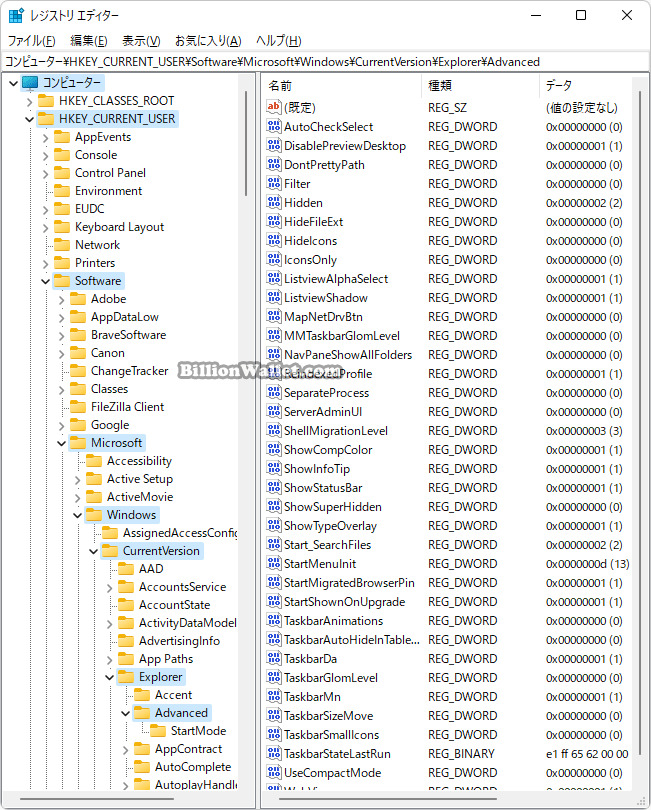Select the NavPaneShowAllFolders value name

[x=348, y=354]
